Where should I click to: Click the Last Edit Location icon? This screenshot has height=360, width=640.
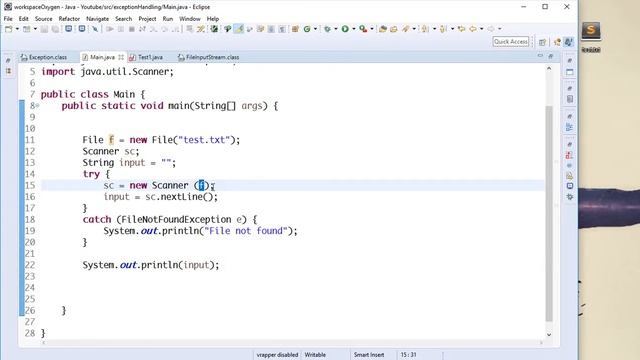click(x=462, y=29)
